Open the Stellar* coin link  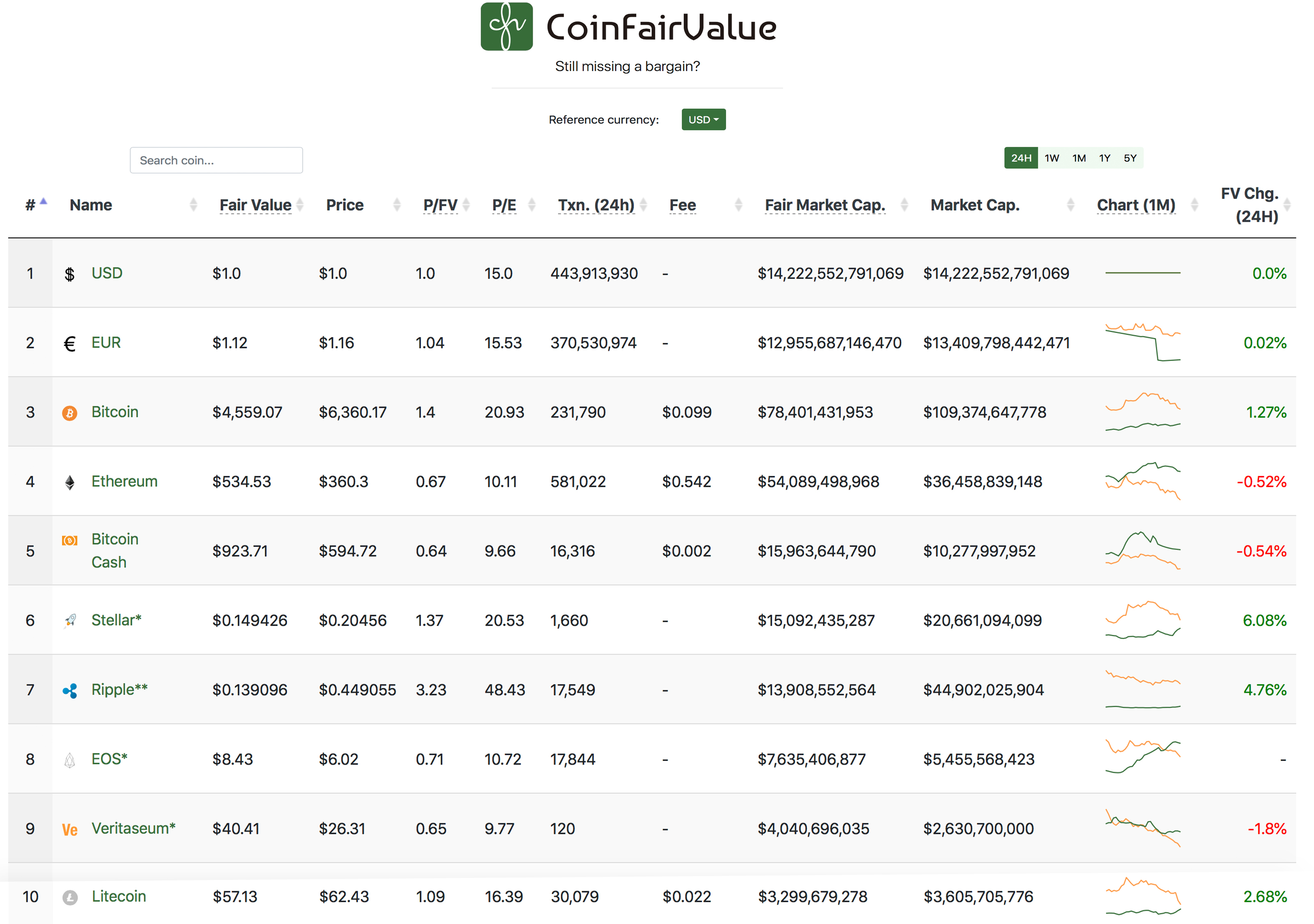117,619
